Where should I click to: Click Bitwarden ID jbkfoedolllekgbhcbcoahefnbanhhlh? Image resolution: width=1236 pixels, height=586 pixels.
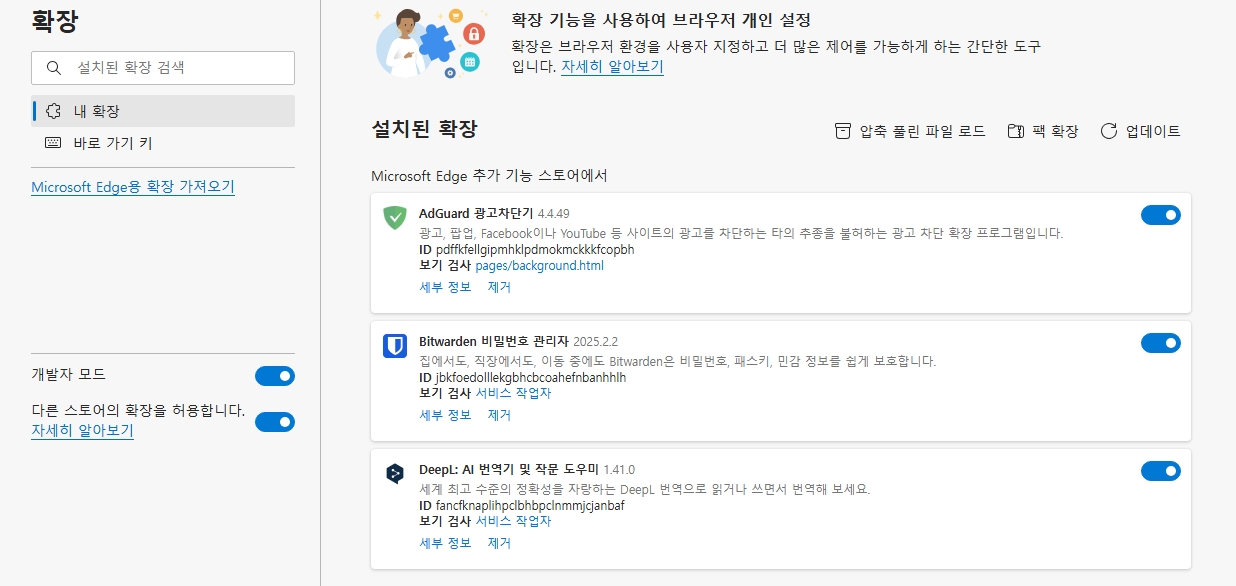click(x=531, y=378)
